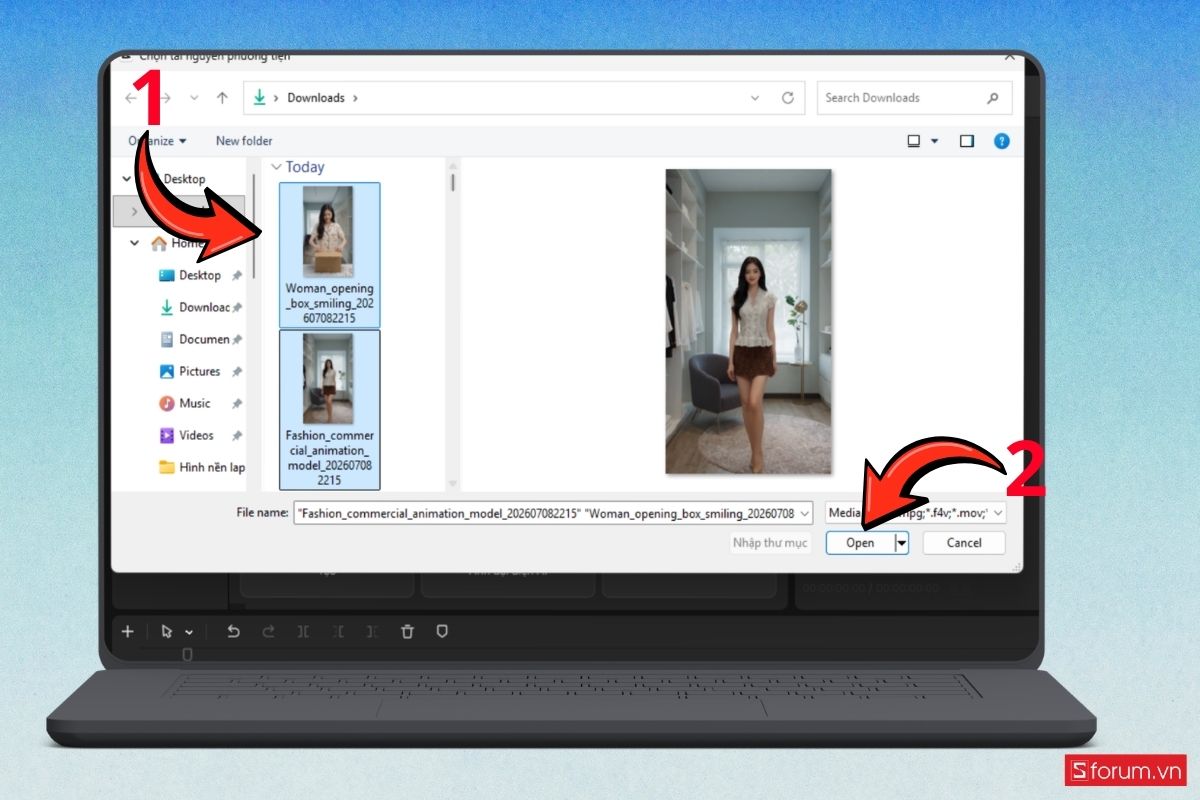Click the Open button
Image resolution: width=1200 pixels, height=800 pixels.
coord(860,543)
